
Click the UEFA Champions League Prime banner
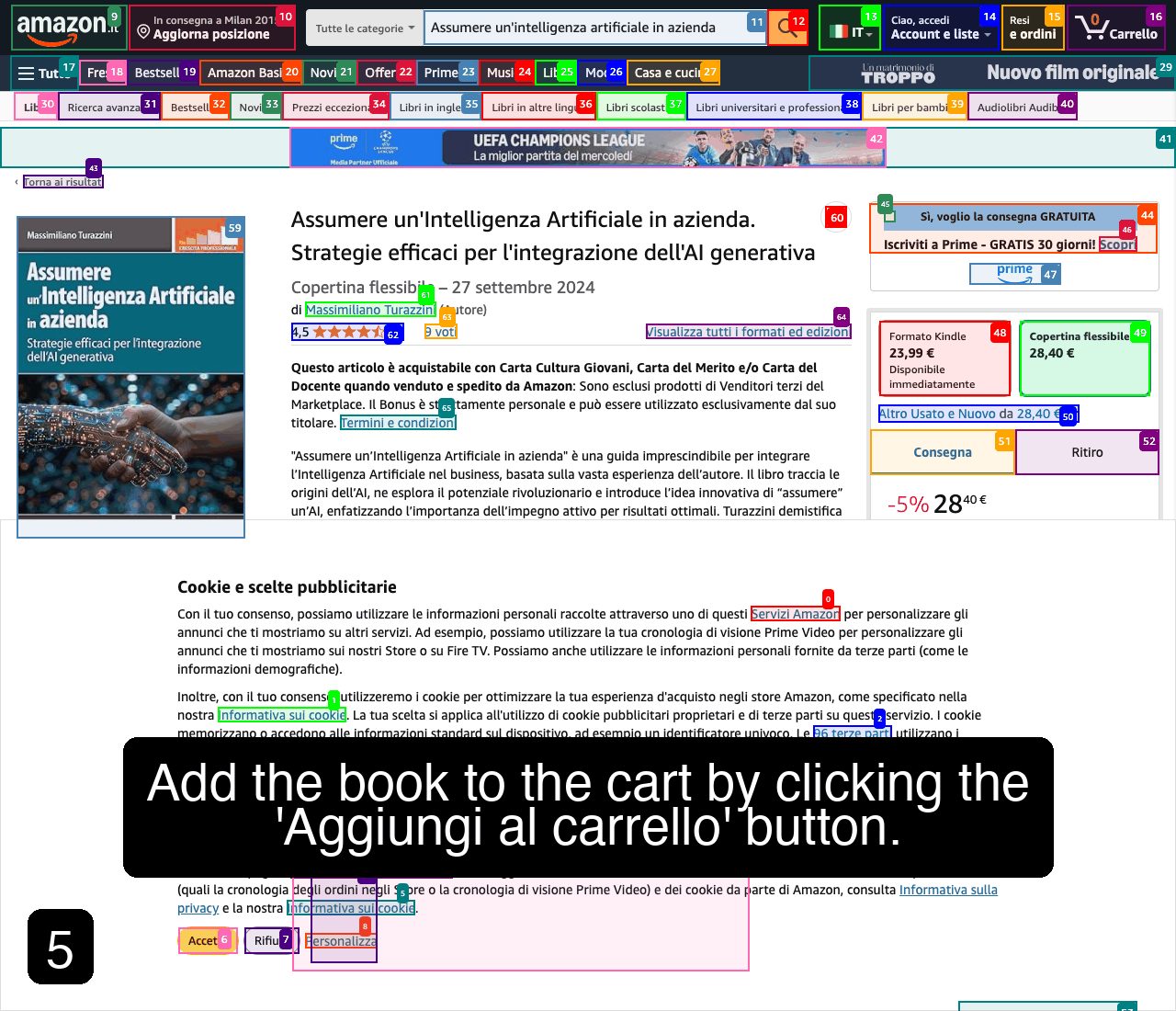(x=588, y=147)
